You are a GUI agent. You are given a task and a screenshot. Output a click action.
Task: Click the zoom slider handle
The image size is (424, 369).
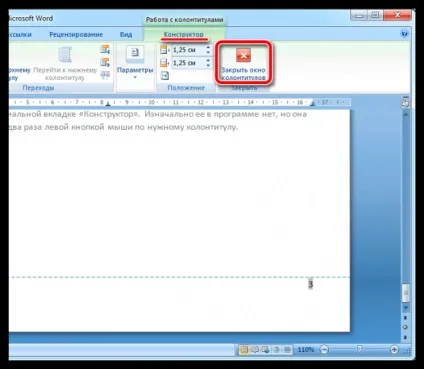click(359, 349)
